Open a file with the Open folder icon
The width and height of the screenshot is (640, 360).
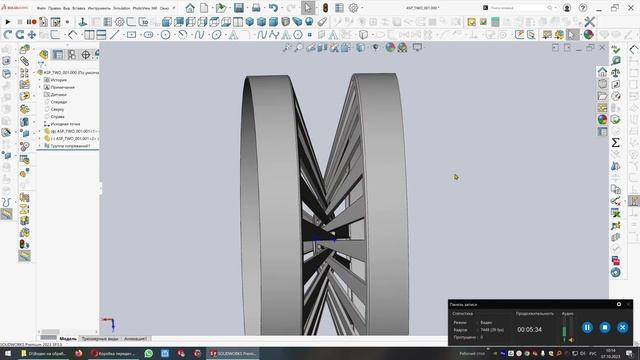tap(221, 8)
